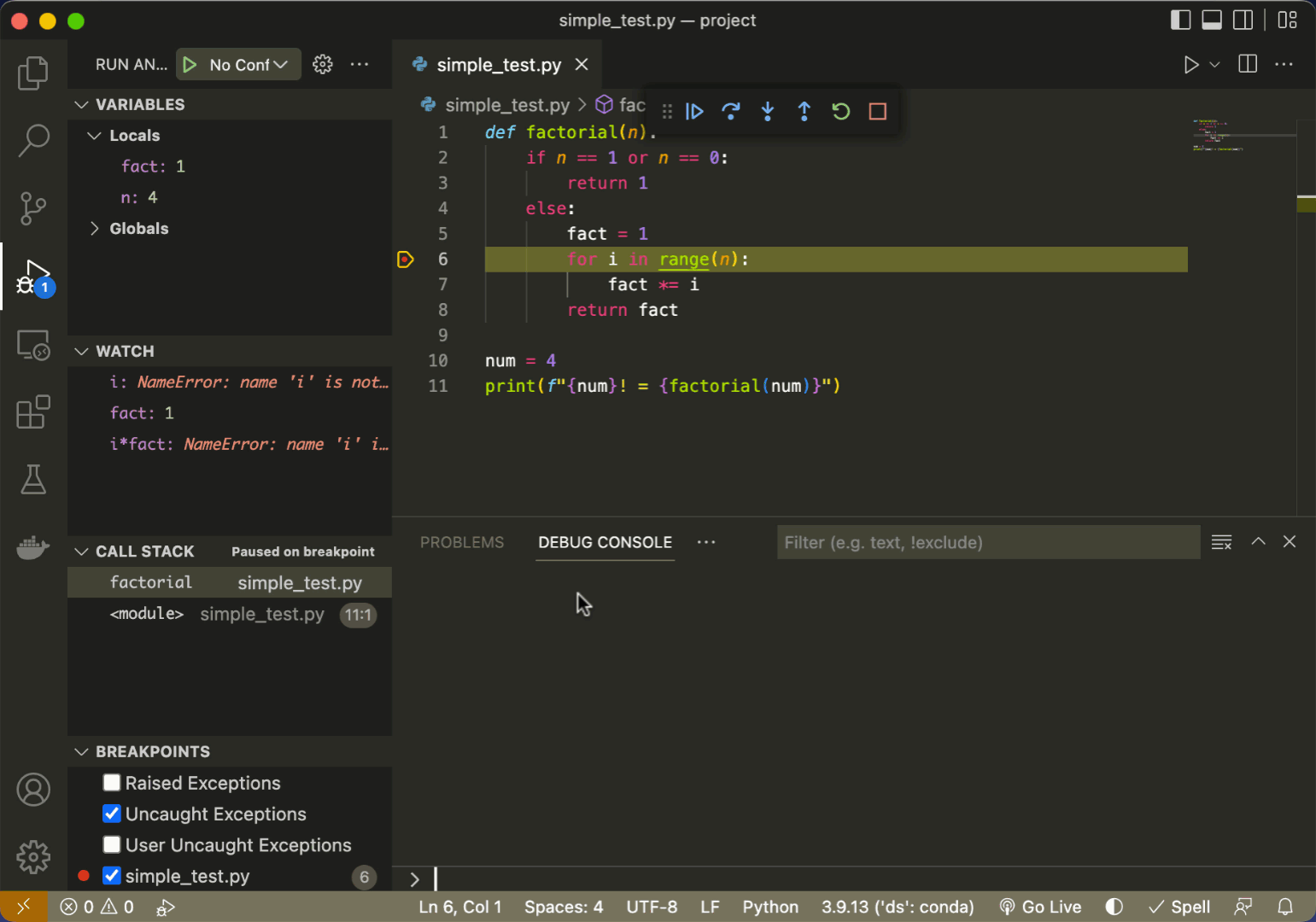The width and height of the screenshot is (1316, 922).
Task: Close the simple_test.py tab
Action: tap(582, 65)
